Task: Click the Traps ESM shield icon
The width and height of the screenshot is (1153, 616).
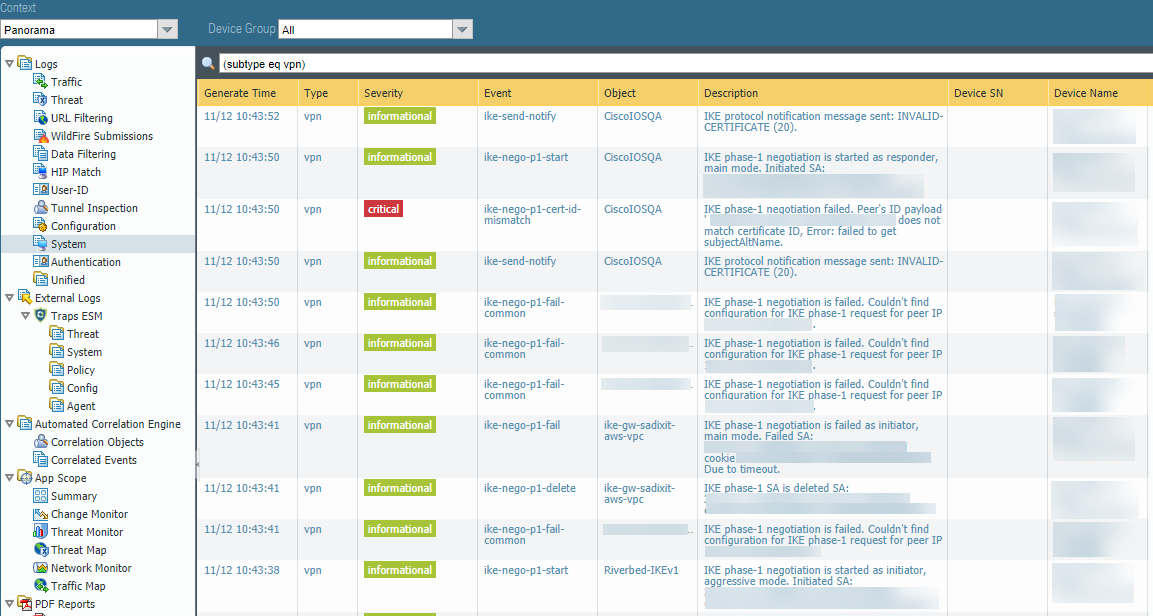Action: point(41,316)
